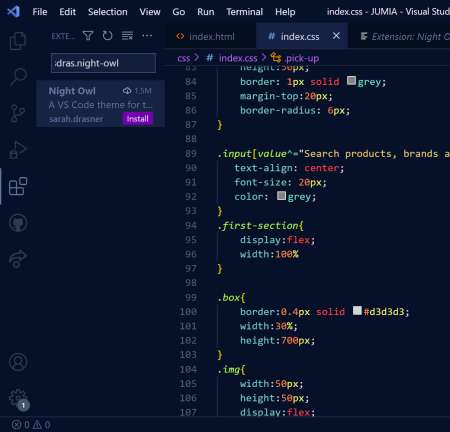The height and width of the screenshot is (432, 450).
Task: Focus the extensions search input field
Action: tap(103, 63)
